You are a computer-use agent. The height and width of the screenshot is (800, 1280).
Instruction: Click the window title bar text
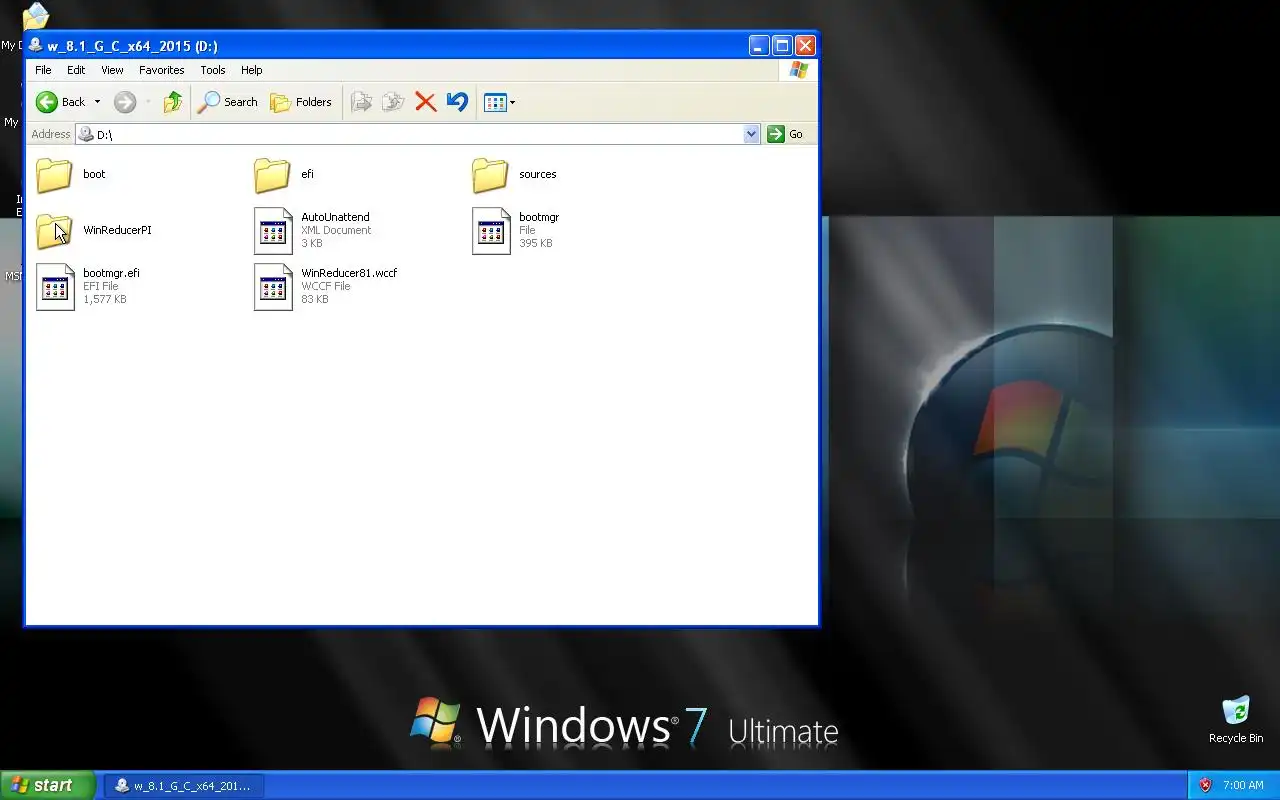pyautogui.click(x=132, y=46)
